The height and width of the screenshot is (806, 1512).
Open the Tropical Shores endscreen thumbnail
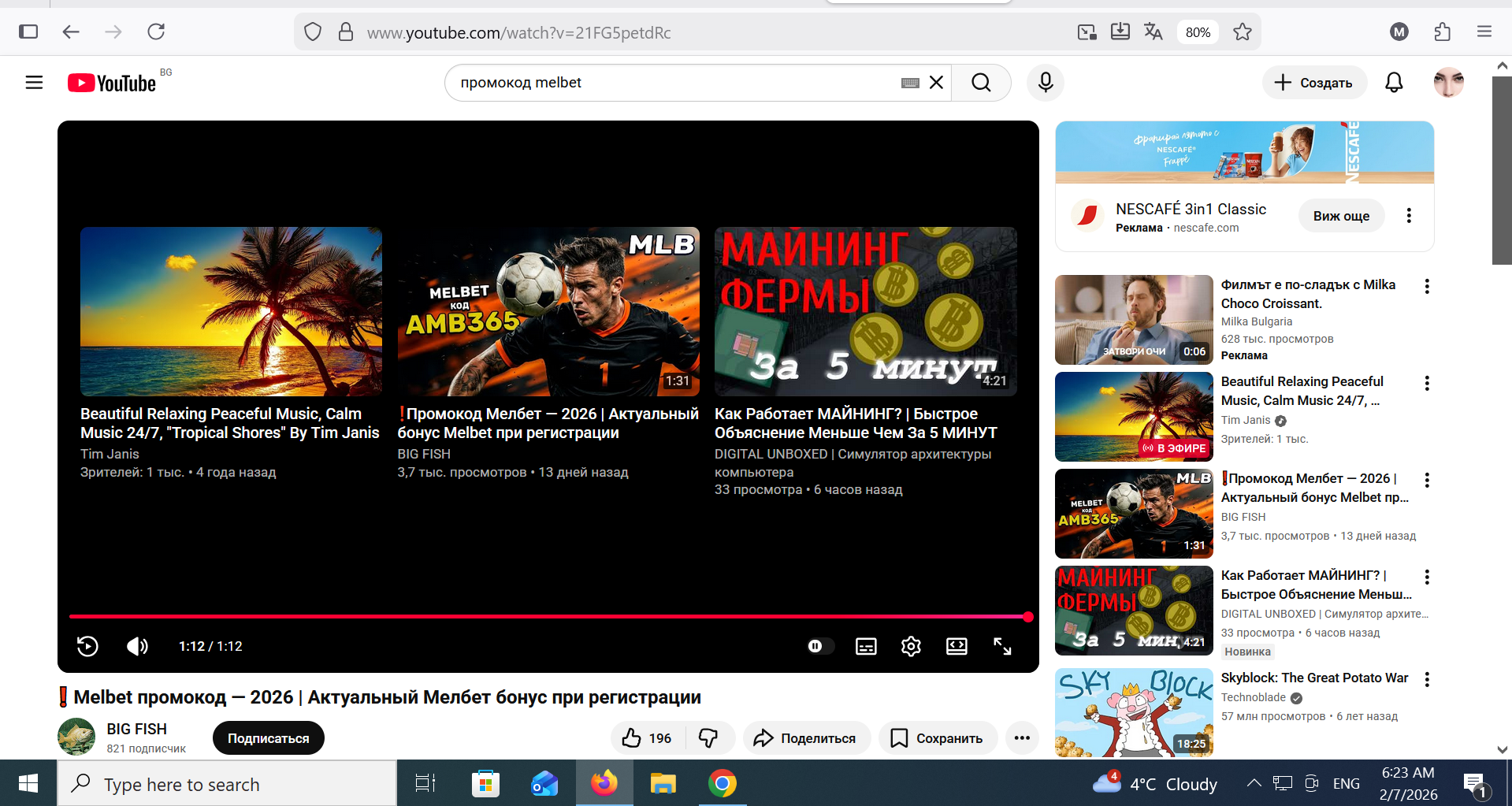pos(231,311)
